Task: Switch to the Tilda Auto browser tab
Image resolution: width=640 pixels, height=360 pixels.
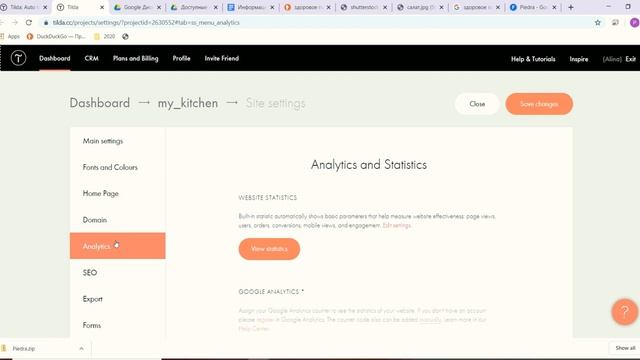Action: click(24, 7)
